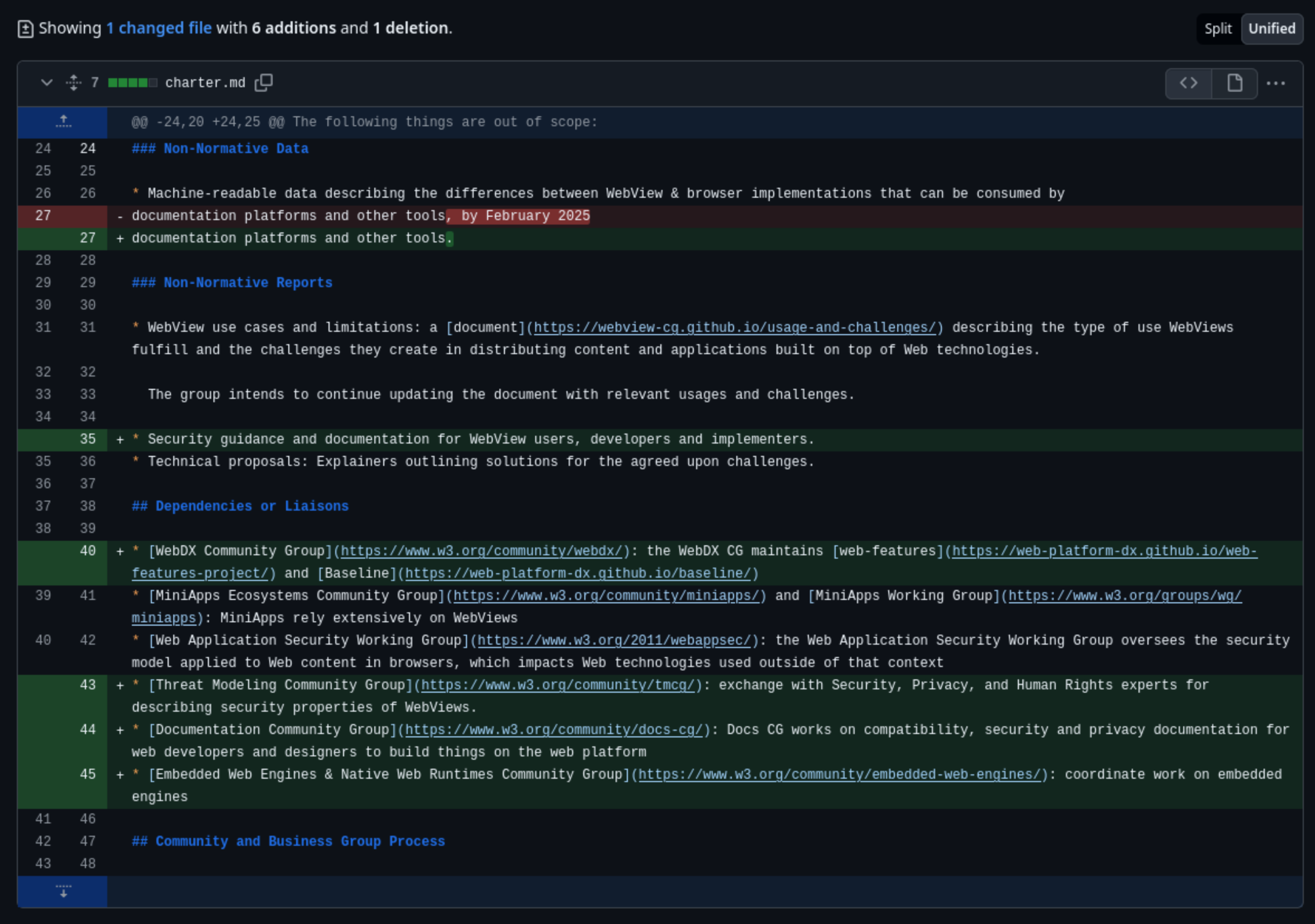Click the file-diff icon before Showing text
Screen dimensions: 1315x924
click(25, 28)
